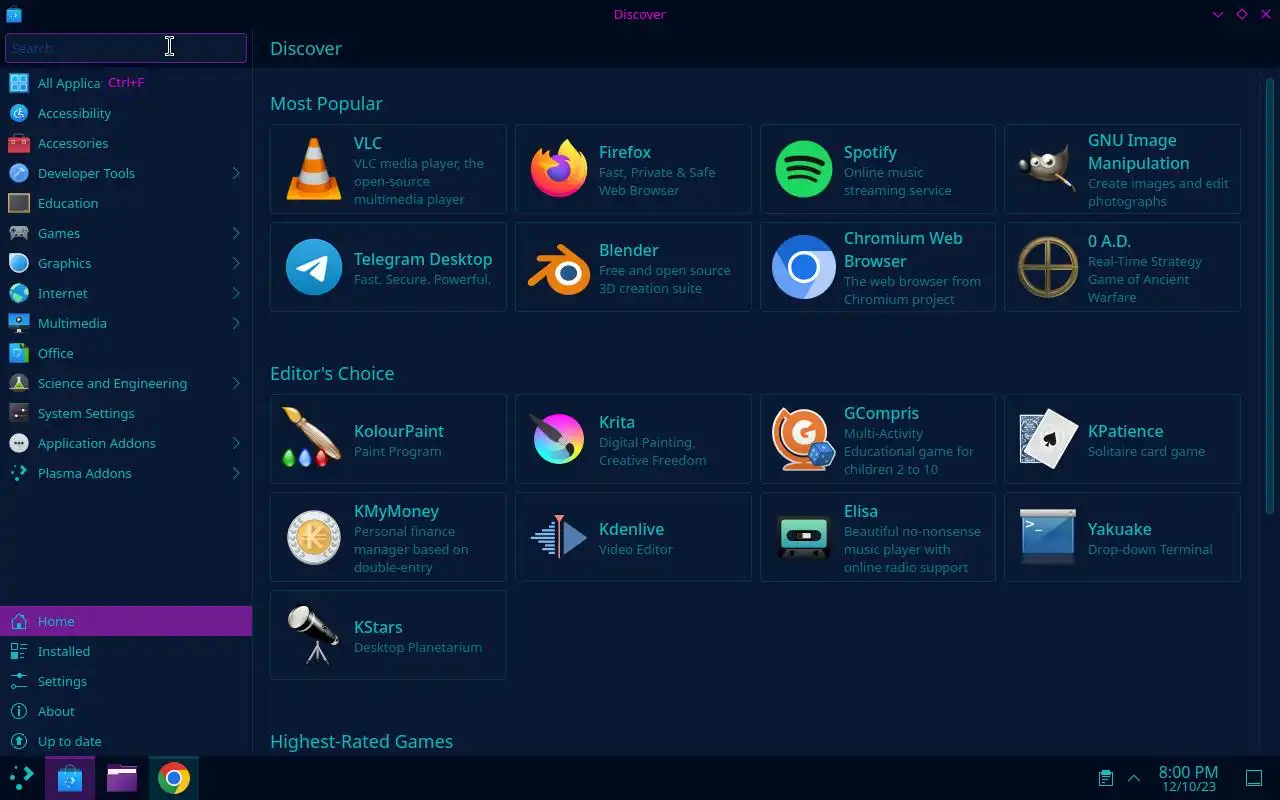Click the System Settings sidebar icon

coord(19,413)
